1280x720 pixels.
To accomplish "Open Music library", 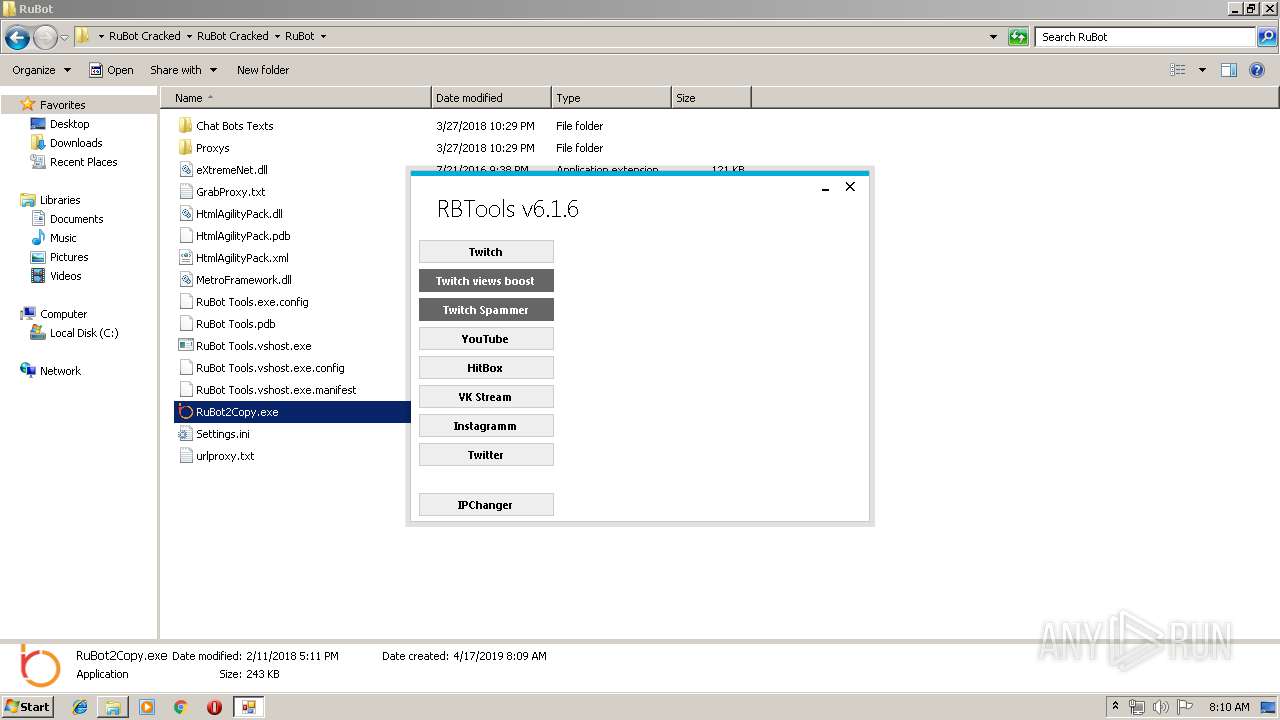I will point(63,238).
